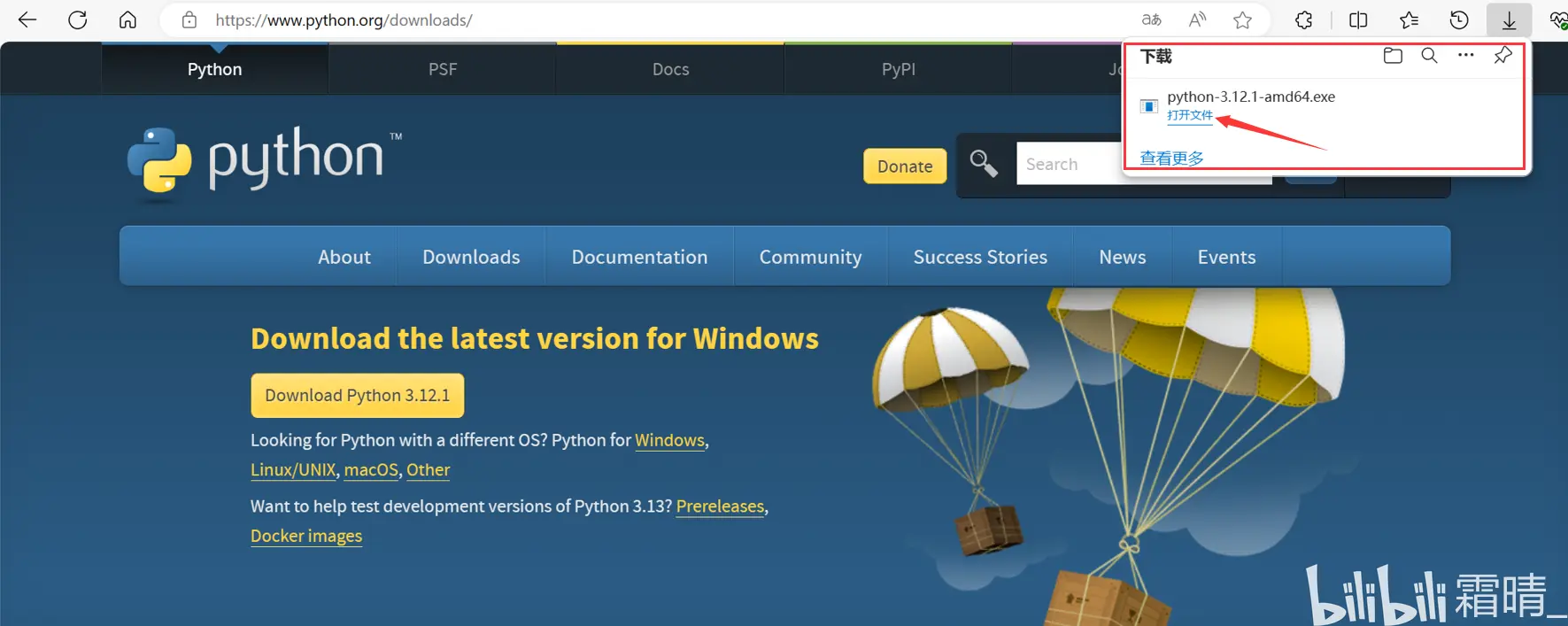The width and height of the screenshot is (1568, 626).
Task: Open the browser history icon
Action: tap(1459, 19)
